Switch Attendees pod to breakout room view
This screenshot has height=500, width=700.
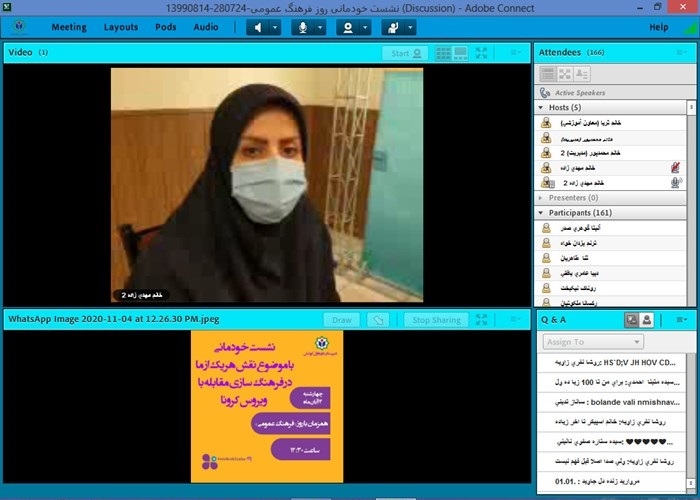pos(565,73)
